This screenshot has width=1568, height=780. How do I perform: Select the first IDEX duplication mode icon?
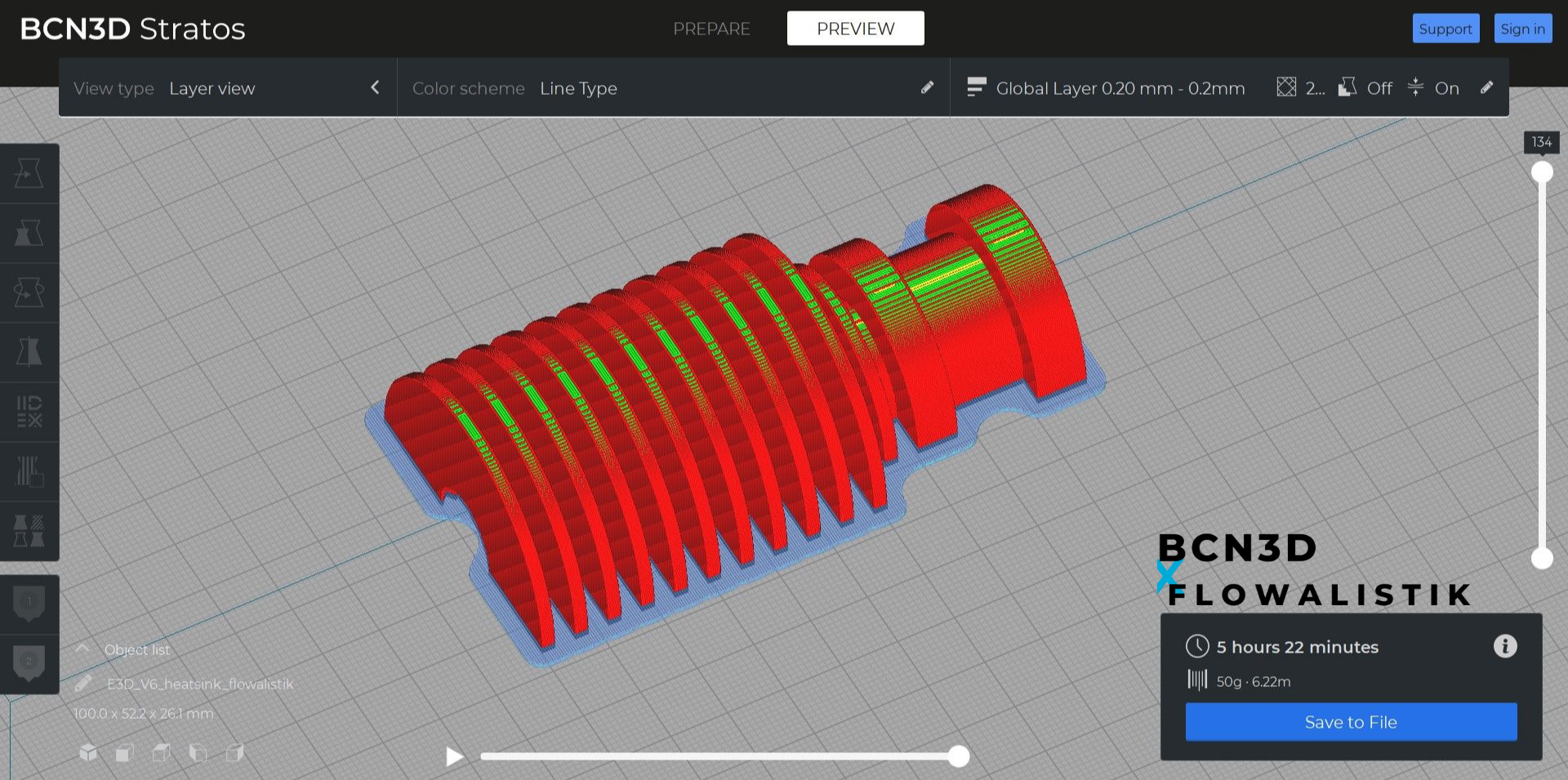(30, 173)
